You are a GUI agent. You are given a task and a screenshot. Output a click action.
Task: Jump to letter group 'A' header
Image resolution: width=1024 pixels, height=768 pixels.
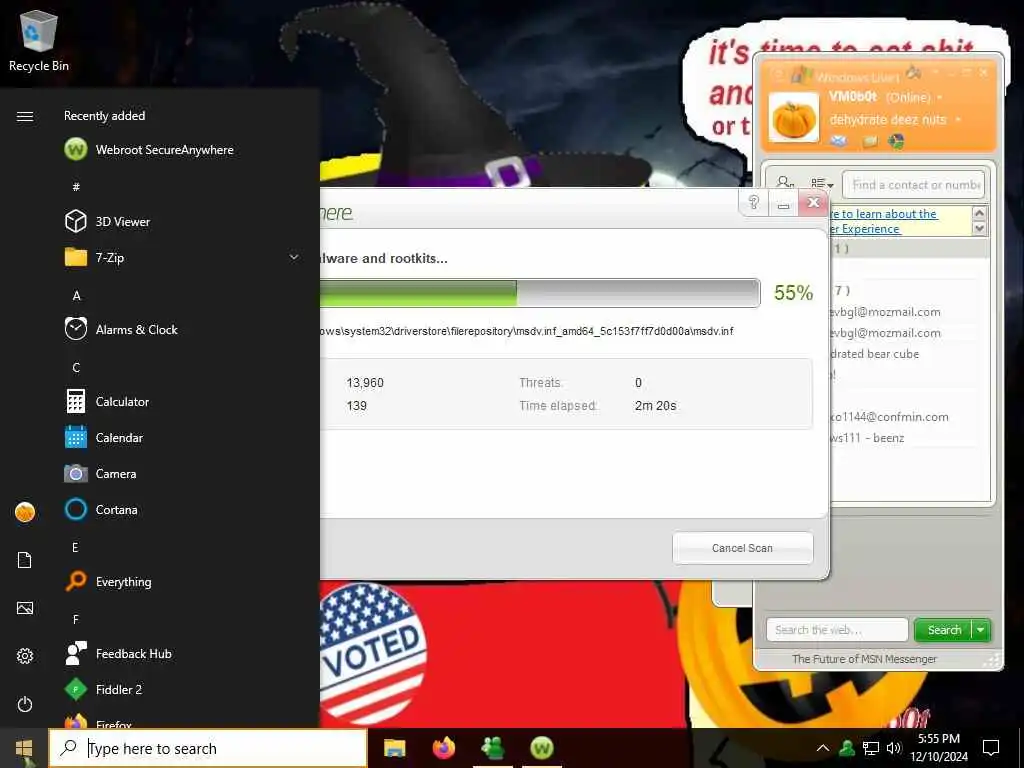tap(76, 296)
